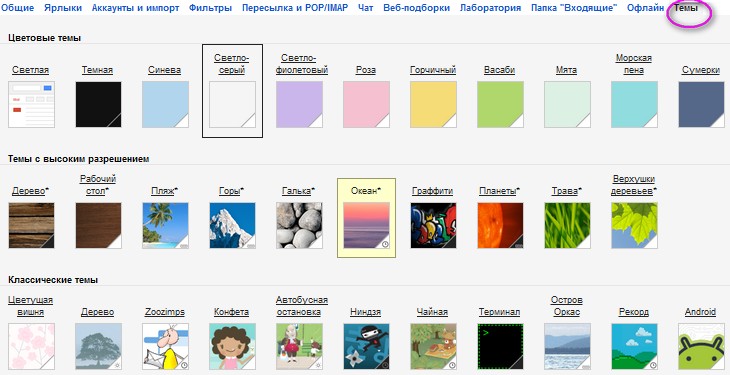Pick the Android robot thumbnail
The width and height of the screenshot is (730, 375).
[702, 347]
